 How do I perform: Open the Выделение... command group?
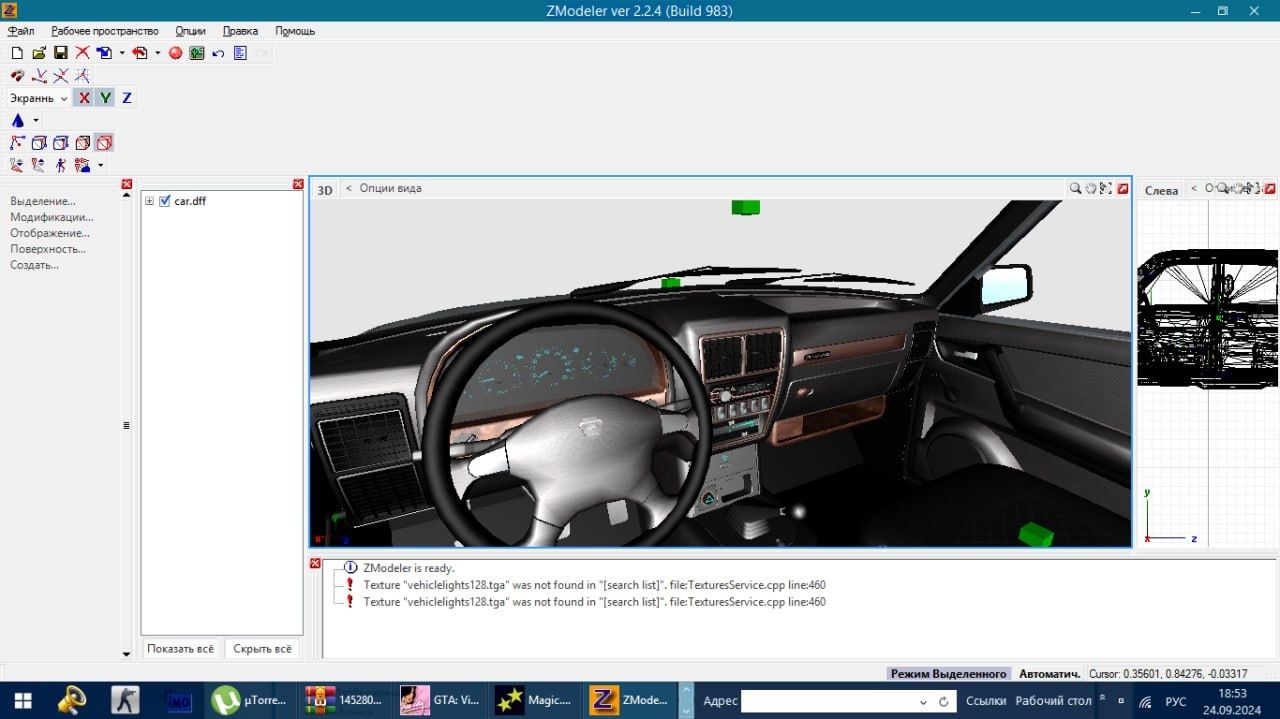pyautogui.click(x=43, y=201)
